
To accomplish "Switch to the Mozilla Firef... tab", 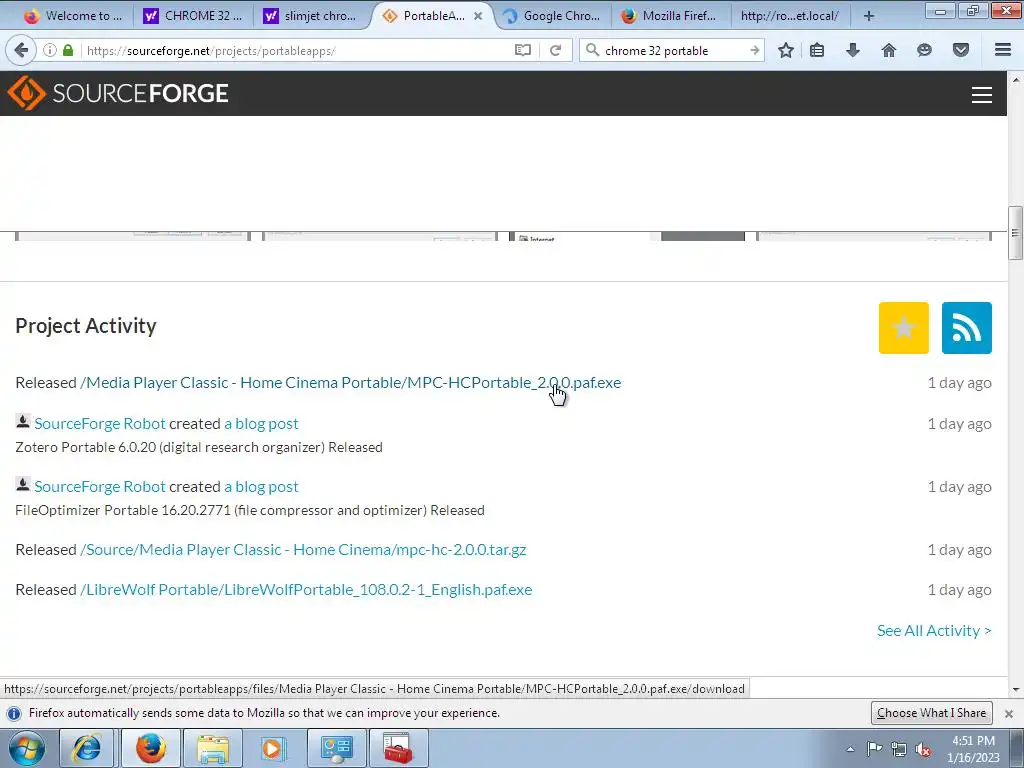I will (669, 16).
